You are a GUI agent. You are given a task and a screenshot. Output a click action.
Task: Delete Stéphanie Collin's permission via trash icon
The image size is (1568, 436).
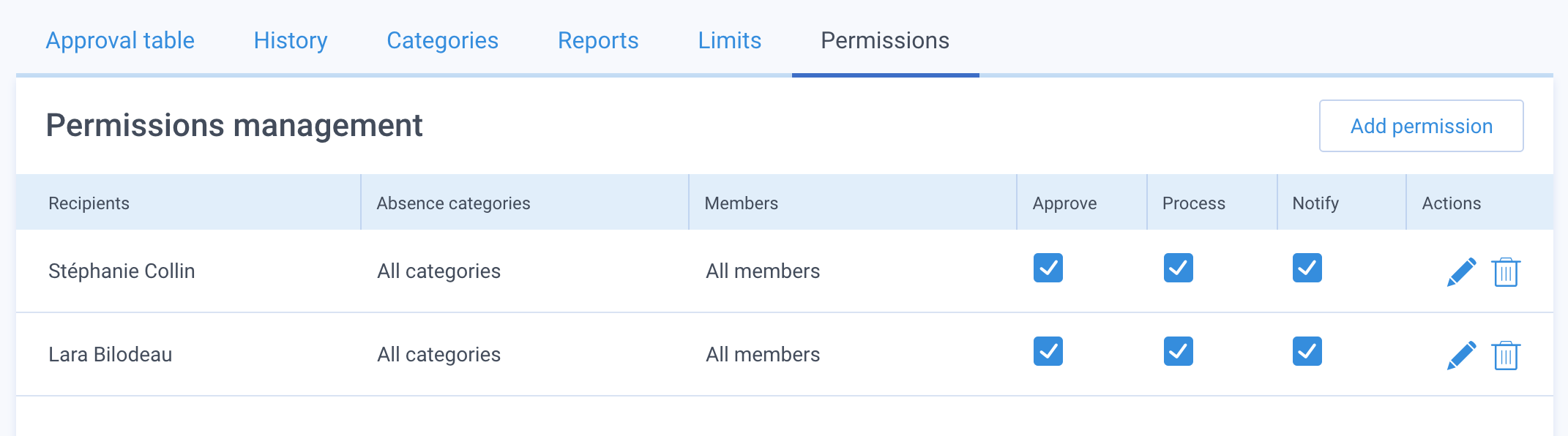point(1506,272)
